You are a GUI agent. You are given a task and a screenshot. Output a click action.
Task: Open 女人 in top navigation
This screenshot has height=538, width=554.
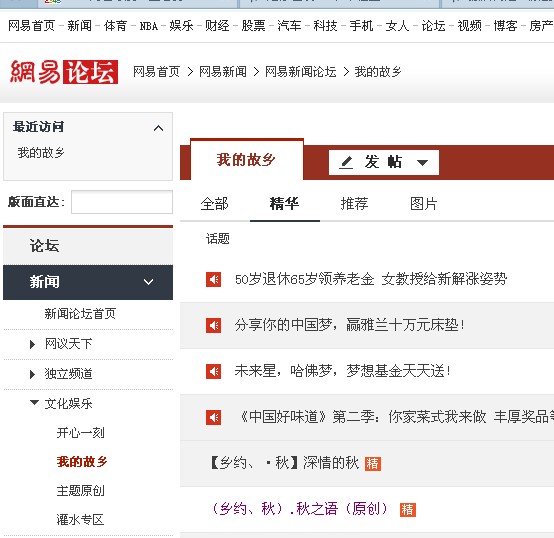pyautogui.click(x=397, y=26)
